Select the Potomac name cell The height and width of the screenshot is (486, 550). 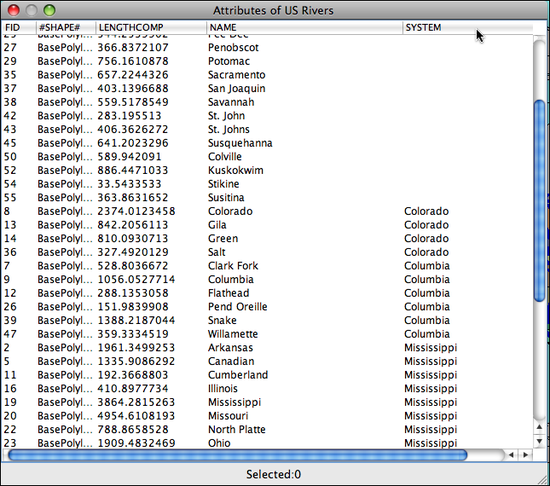click(229, 61)
